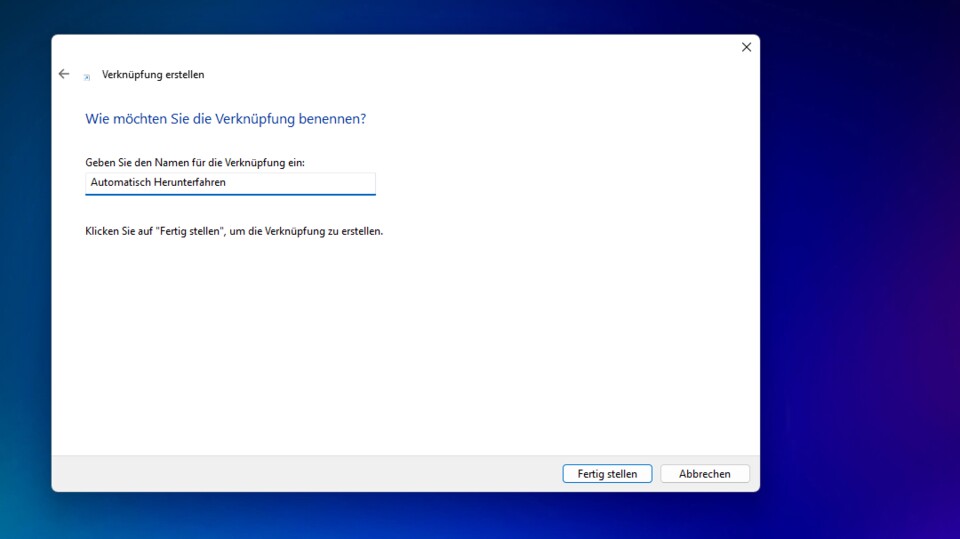The width and height of the screenshot is (960, 539).
Task: Click the heading "Wie möchten Sie die Verknüpfung benennen?"
Action: [226, 119]
